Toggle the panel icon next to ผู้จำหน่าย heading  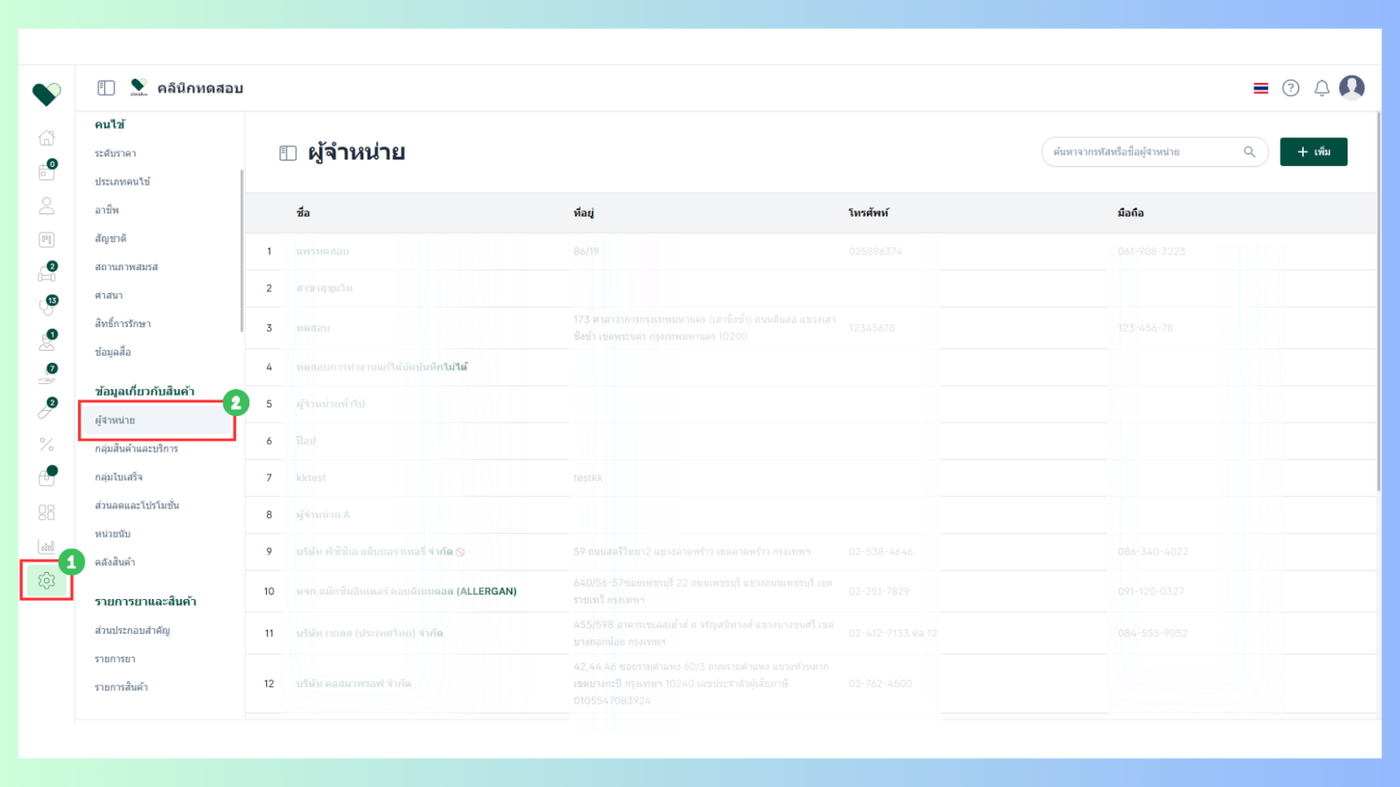click(288, 153)
